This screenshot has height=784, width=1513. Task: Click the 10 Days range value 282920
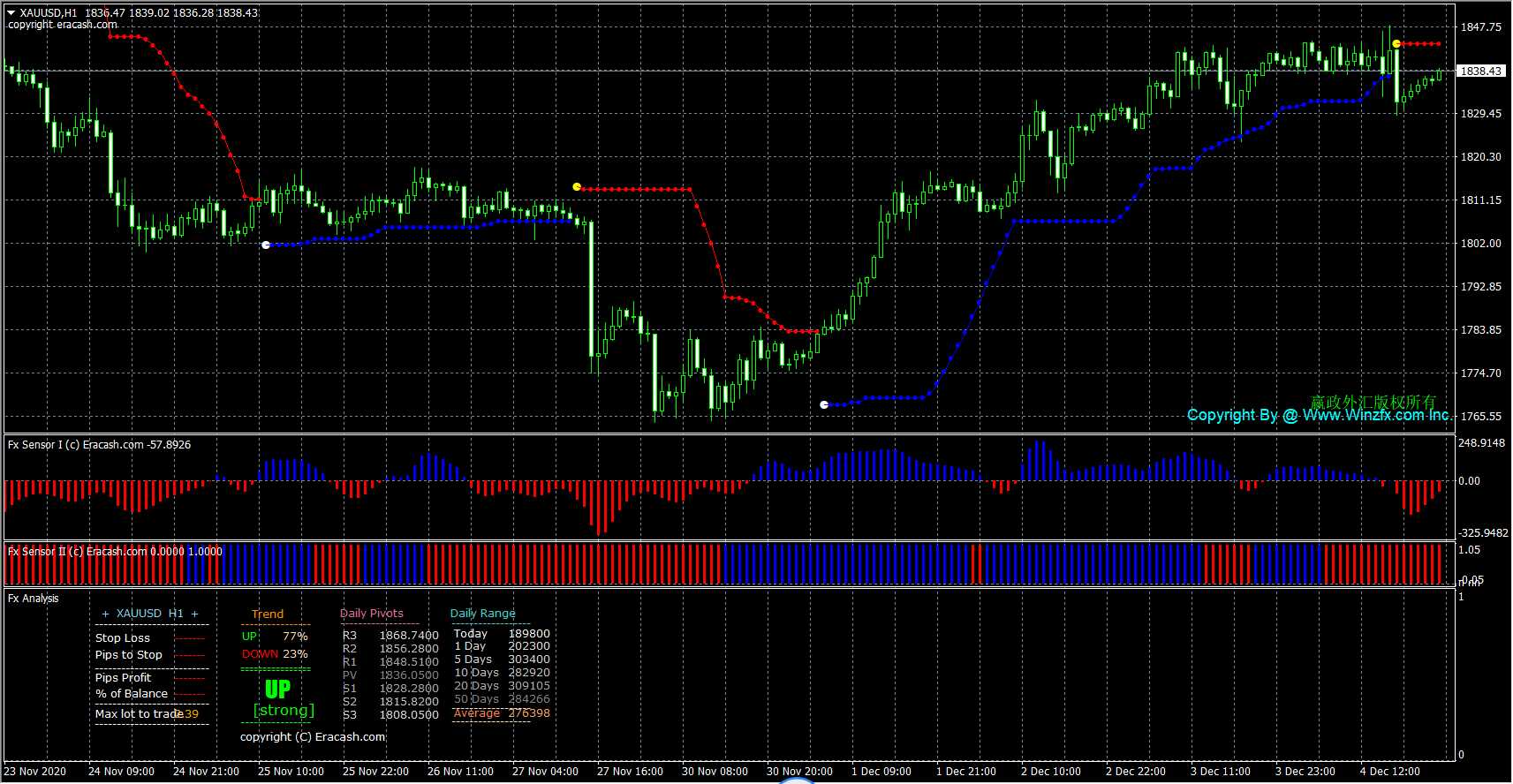pyautogui.click(x=529, y=672)
